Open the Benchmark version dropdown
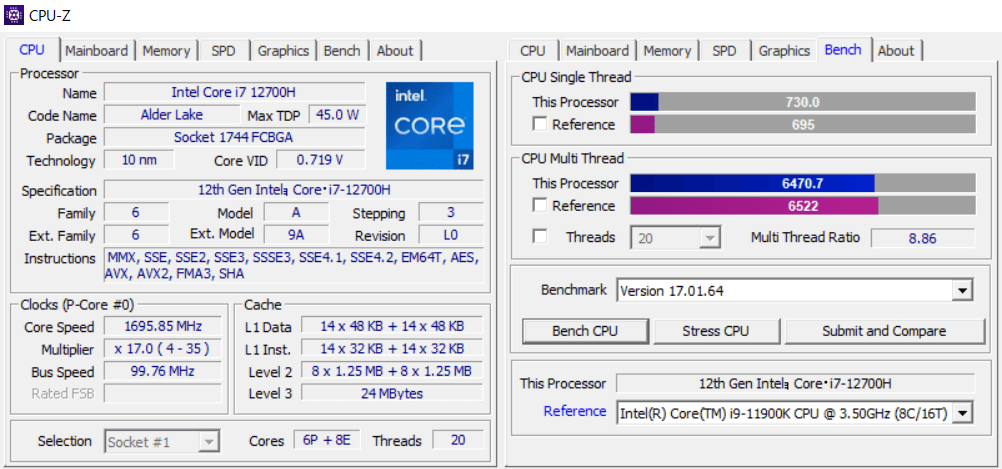The width and height of the screenshot is (1002, 469). coord(795,291)
